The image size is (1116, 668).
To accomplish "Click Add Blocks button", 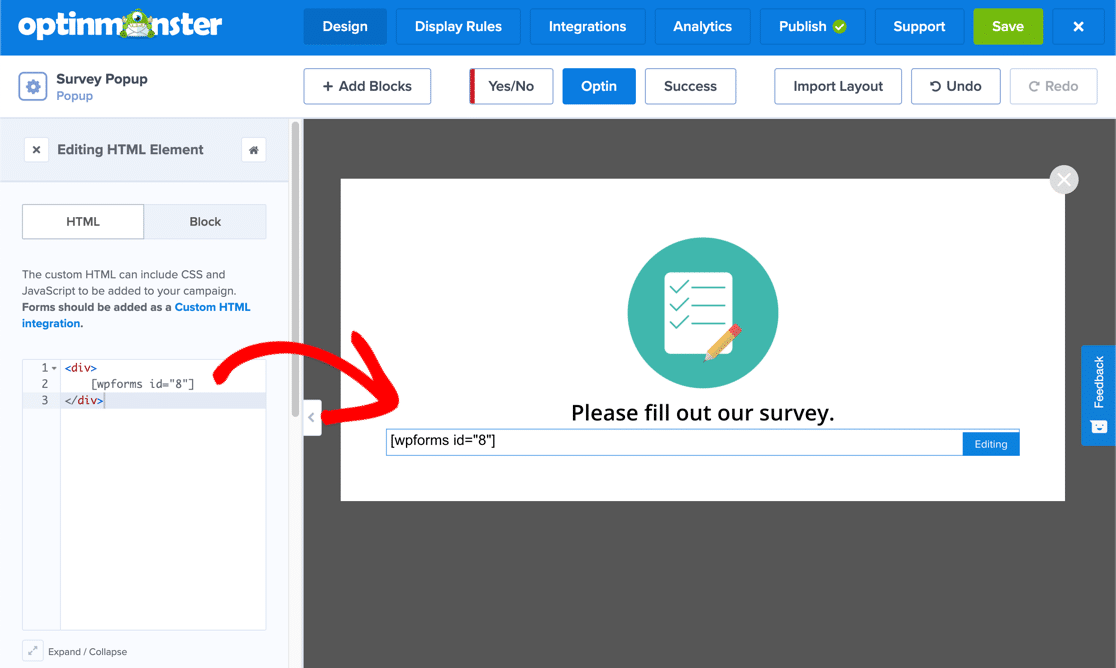I will [367, 86].
